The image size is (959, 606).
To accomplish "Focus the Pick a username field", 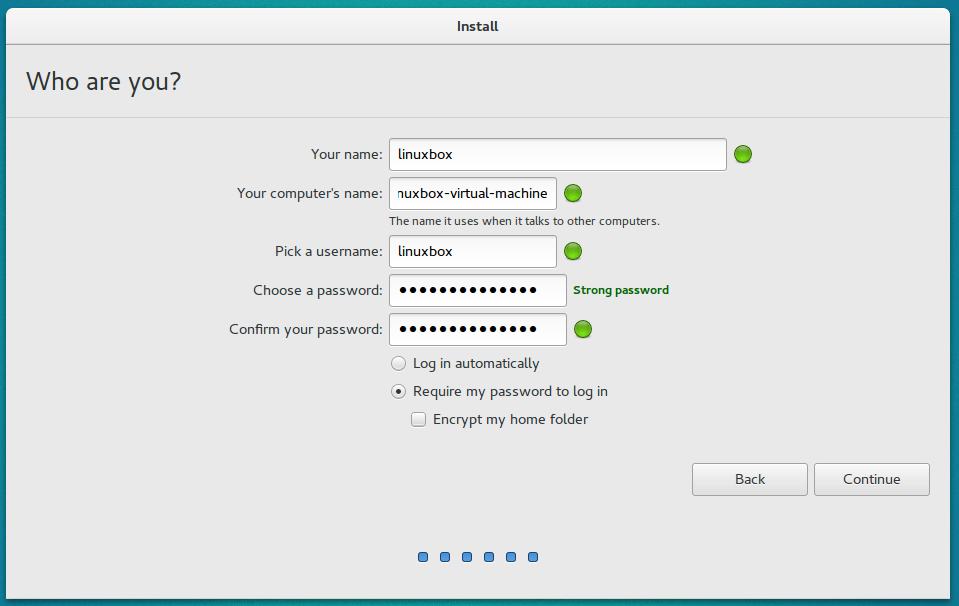I will click(473, 251).
